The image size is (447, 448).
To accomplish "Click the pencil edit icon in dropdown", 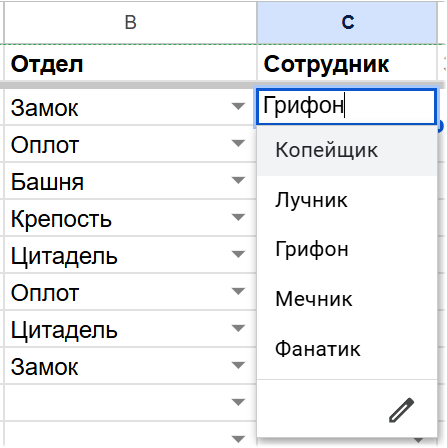I will pyautogui.click(x=401, y=410).
